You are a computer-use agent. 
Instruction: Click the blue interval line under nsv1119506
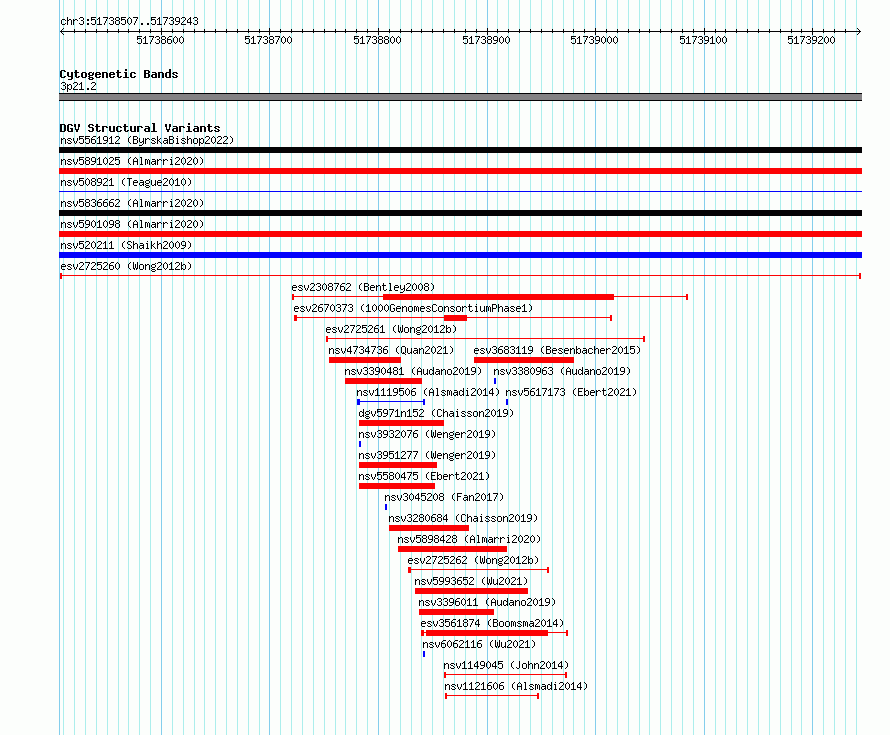(391, 402)
